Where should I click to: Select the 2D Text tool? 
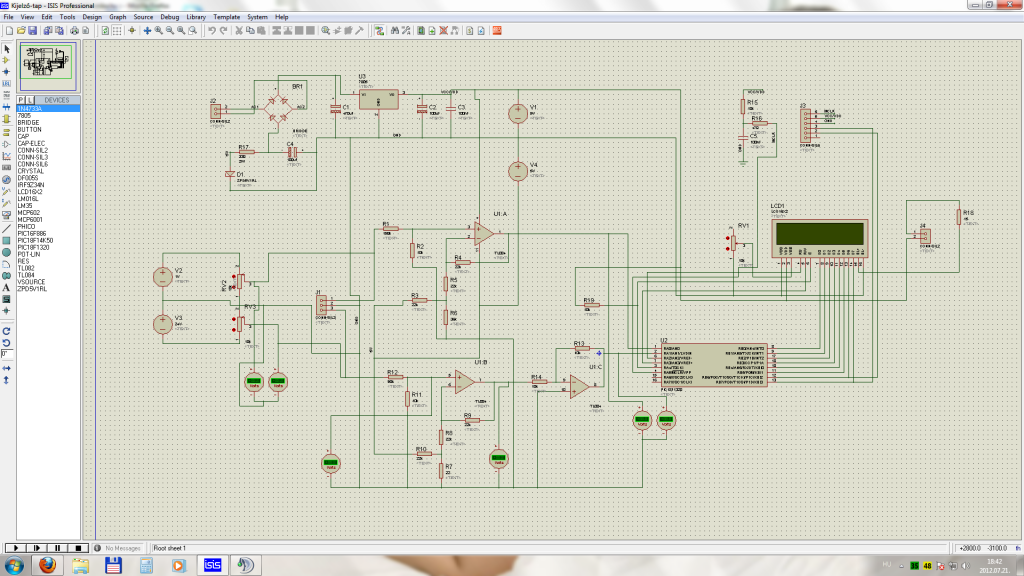click(7, 287)
